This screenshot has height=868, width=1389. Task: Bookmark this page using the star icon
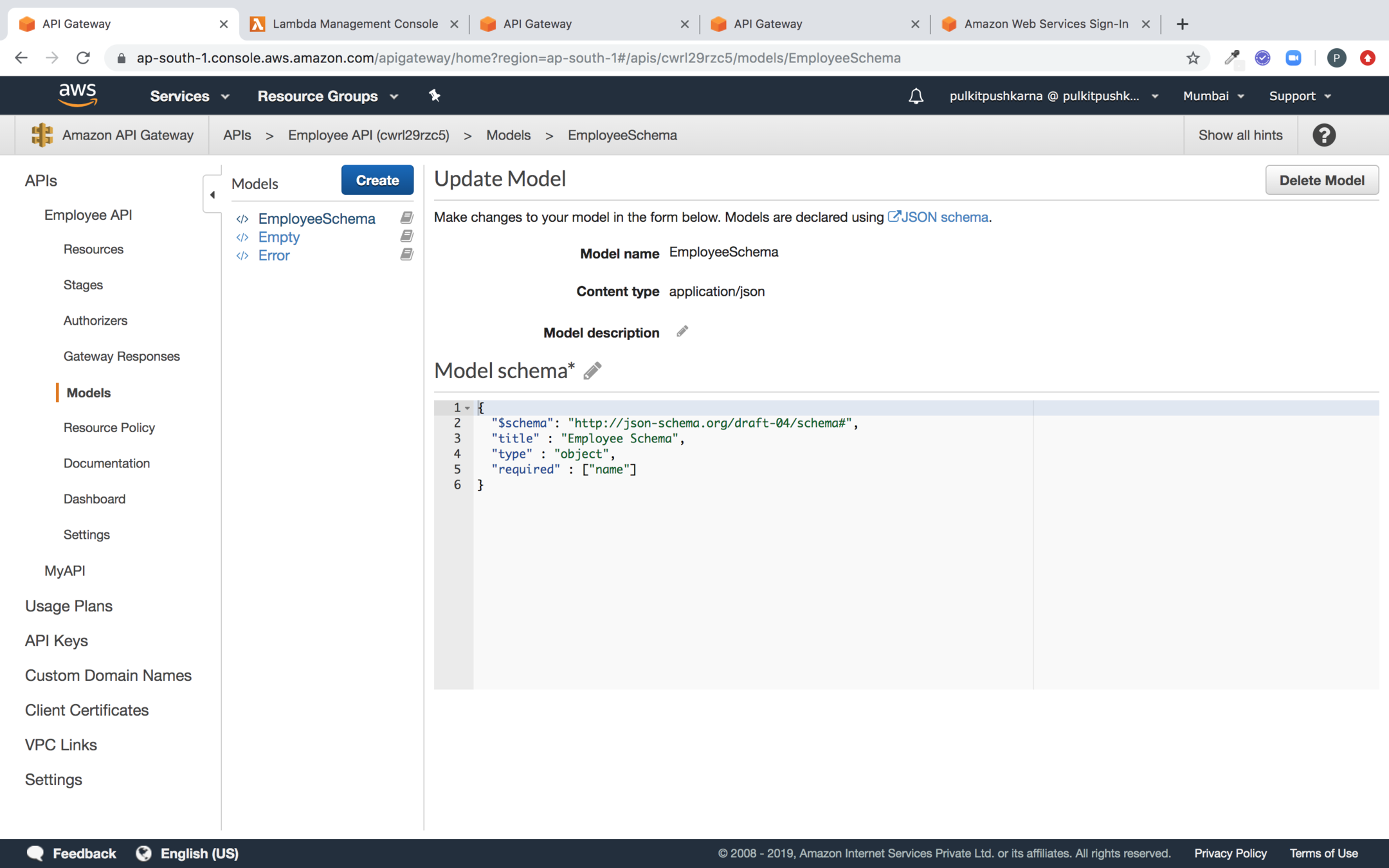[x=1193, y=58]
